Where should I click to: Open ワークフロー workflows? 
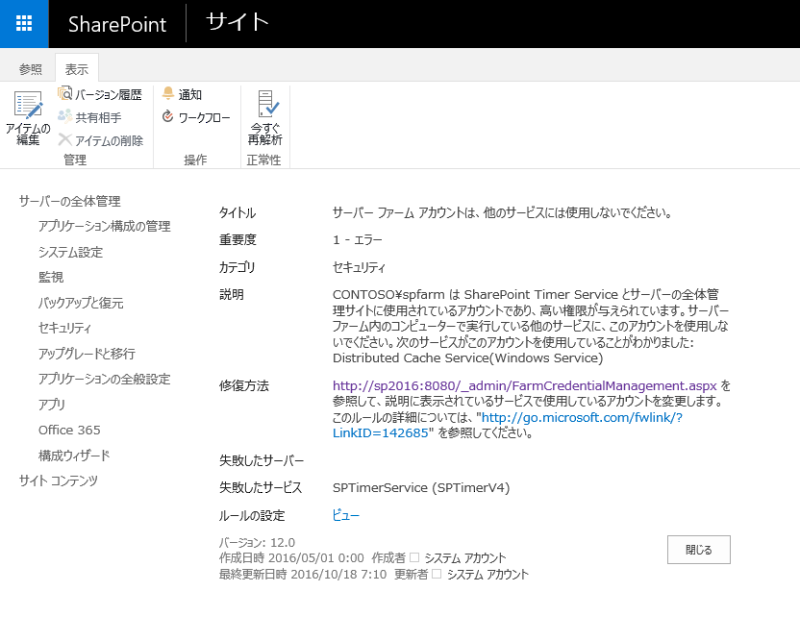196,117
